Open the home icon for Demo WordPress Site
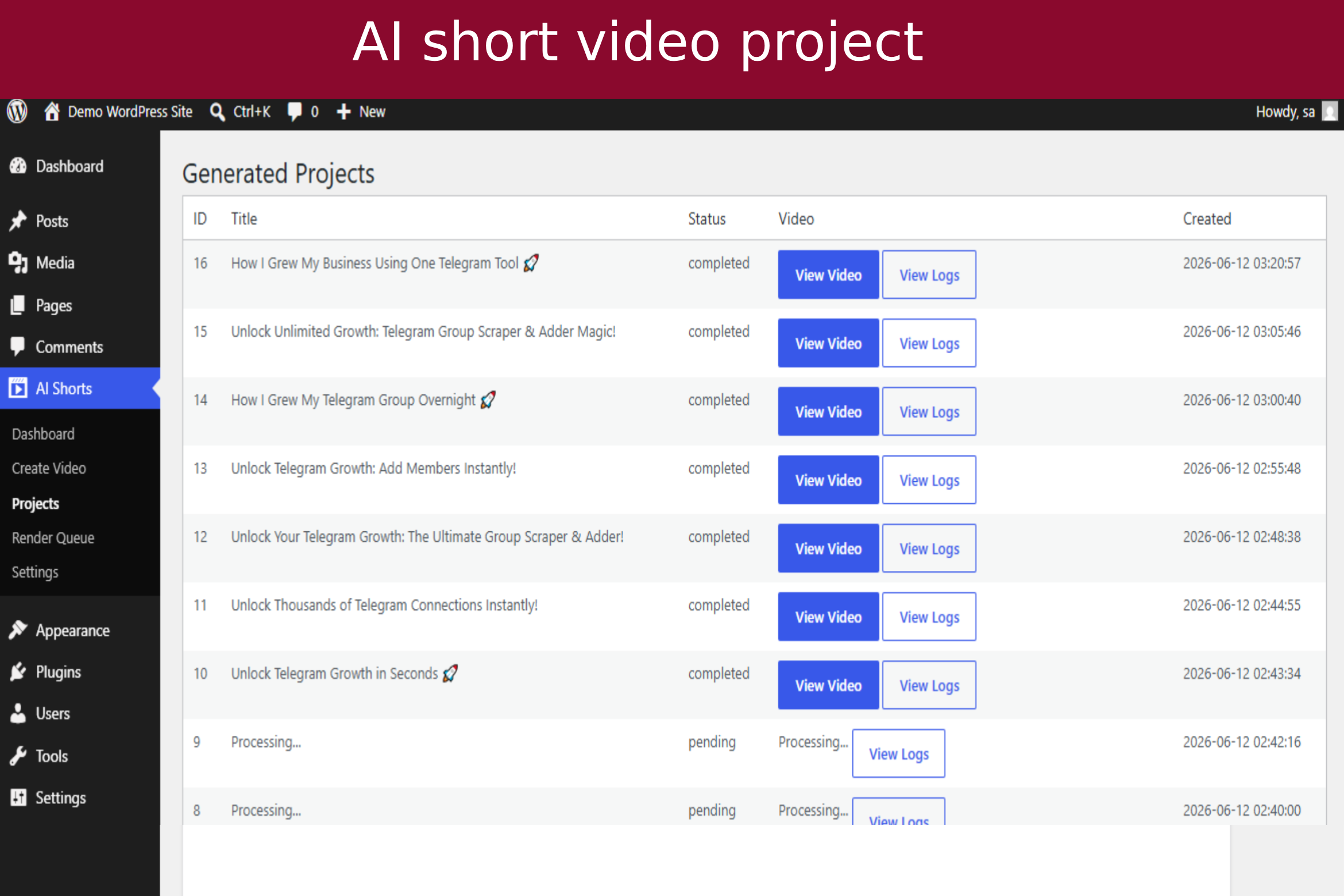Viewport: 1344px width, 896px height. coord(52,111)
